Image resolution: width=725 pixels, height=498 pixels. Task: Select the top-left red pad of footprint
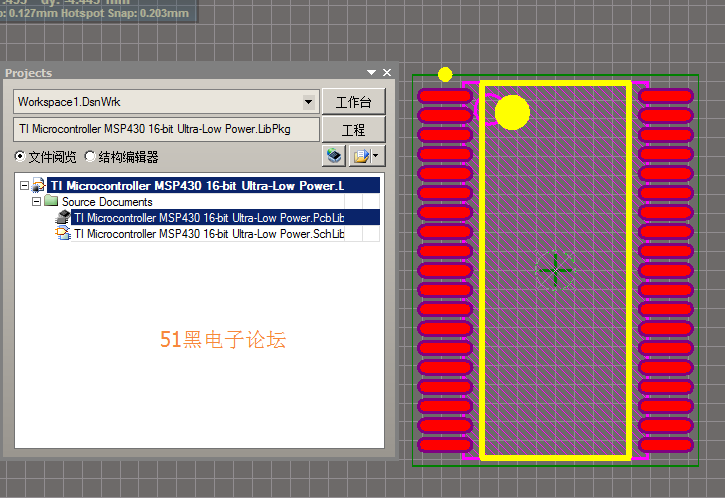(445, 96)
